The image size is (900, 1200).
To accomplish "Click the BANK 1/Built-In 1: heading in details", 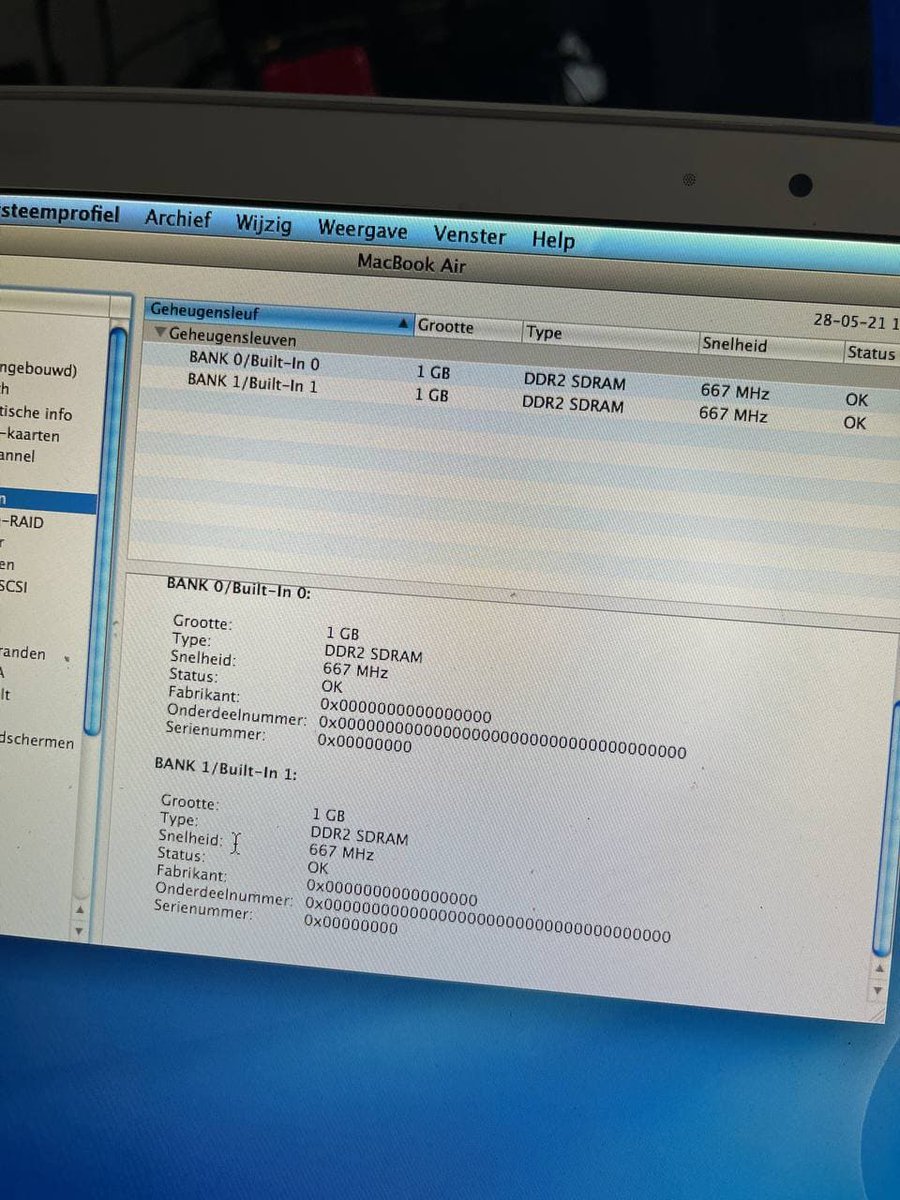I will 226,769.
